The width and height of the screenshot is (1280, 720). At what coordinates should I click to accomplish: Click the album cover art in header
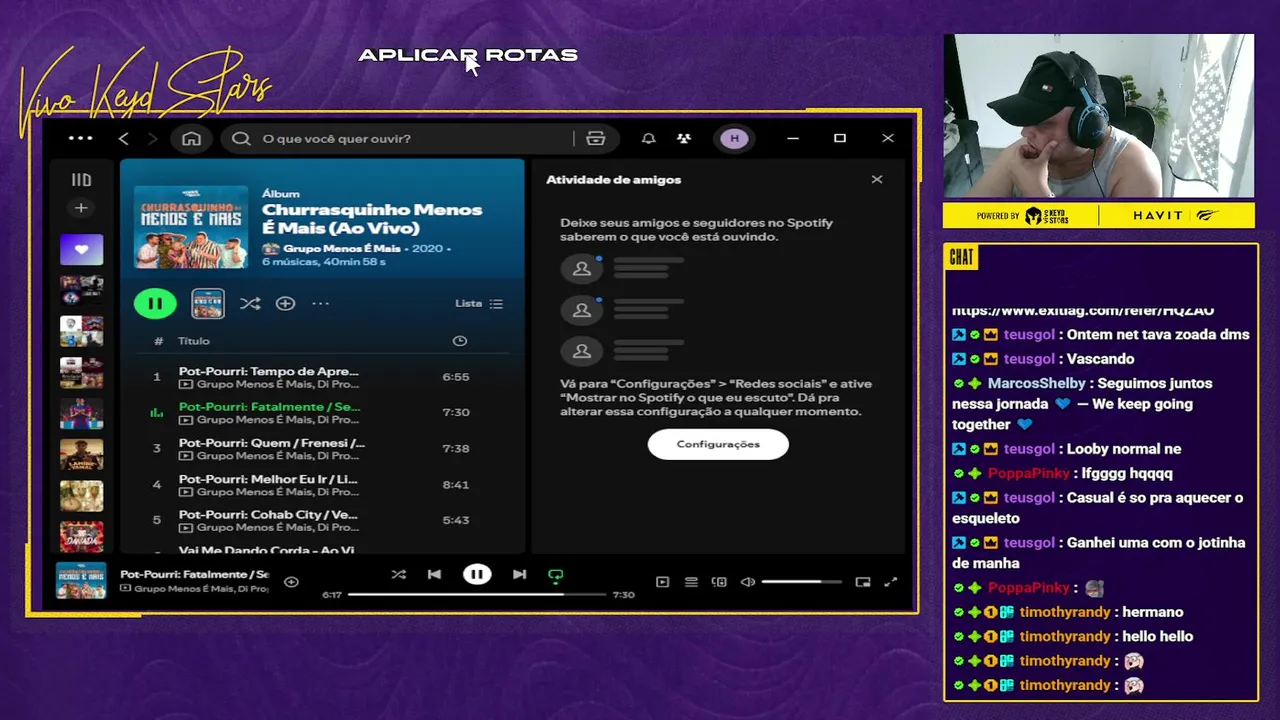(191, 226)
